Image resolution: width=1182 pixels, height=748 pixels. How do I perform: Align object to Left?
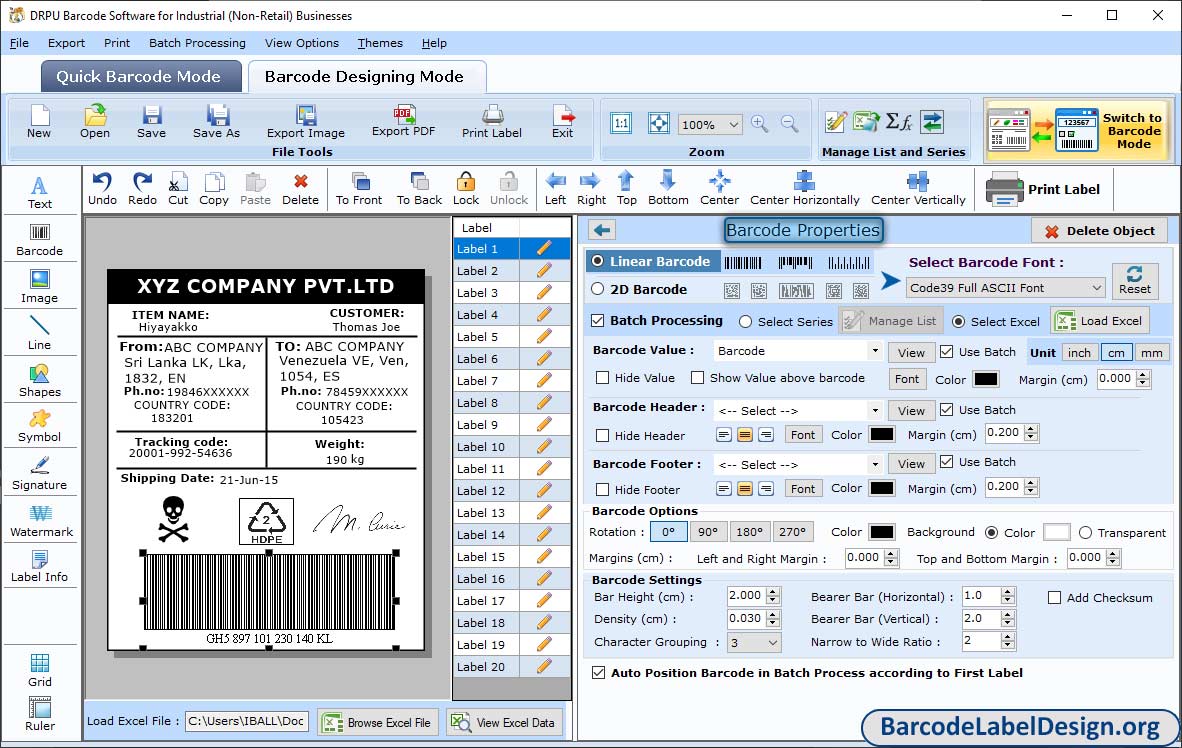tap(556, 189)
